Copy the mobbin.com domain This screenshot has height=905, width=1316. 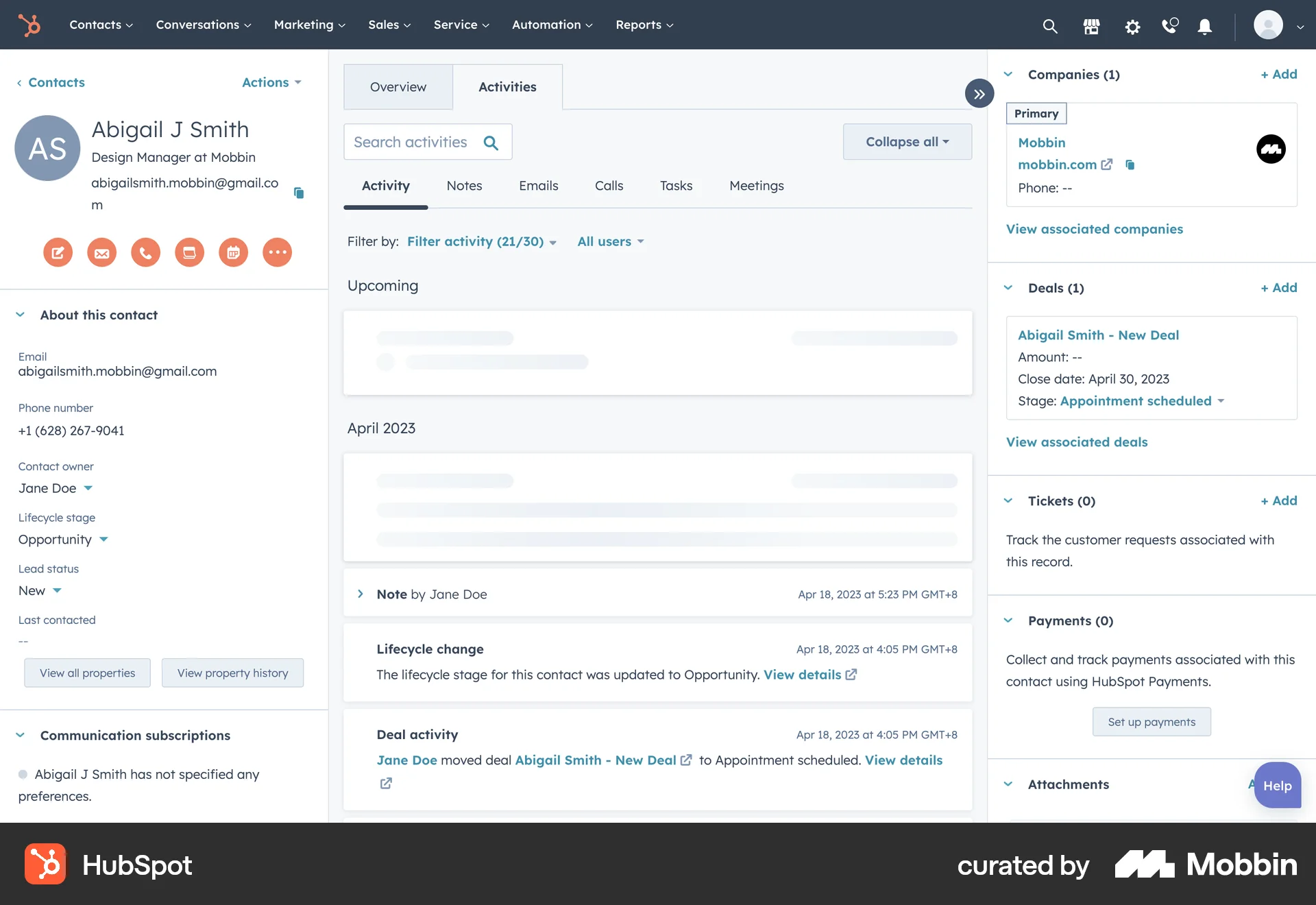coord(1130,165)
